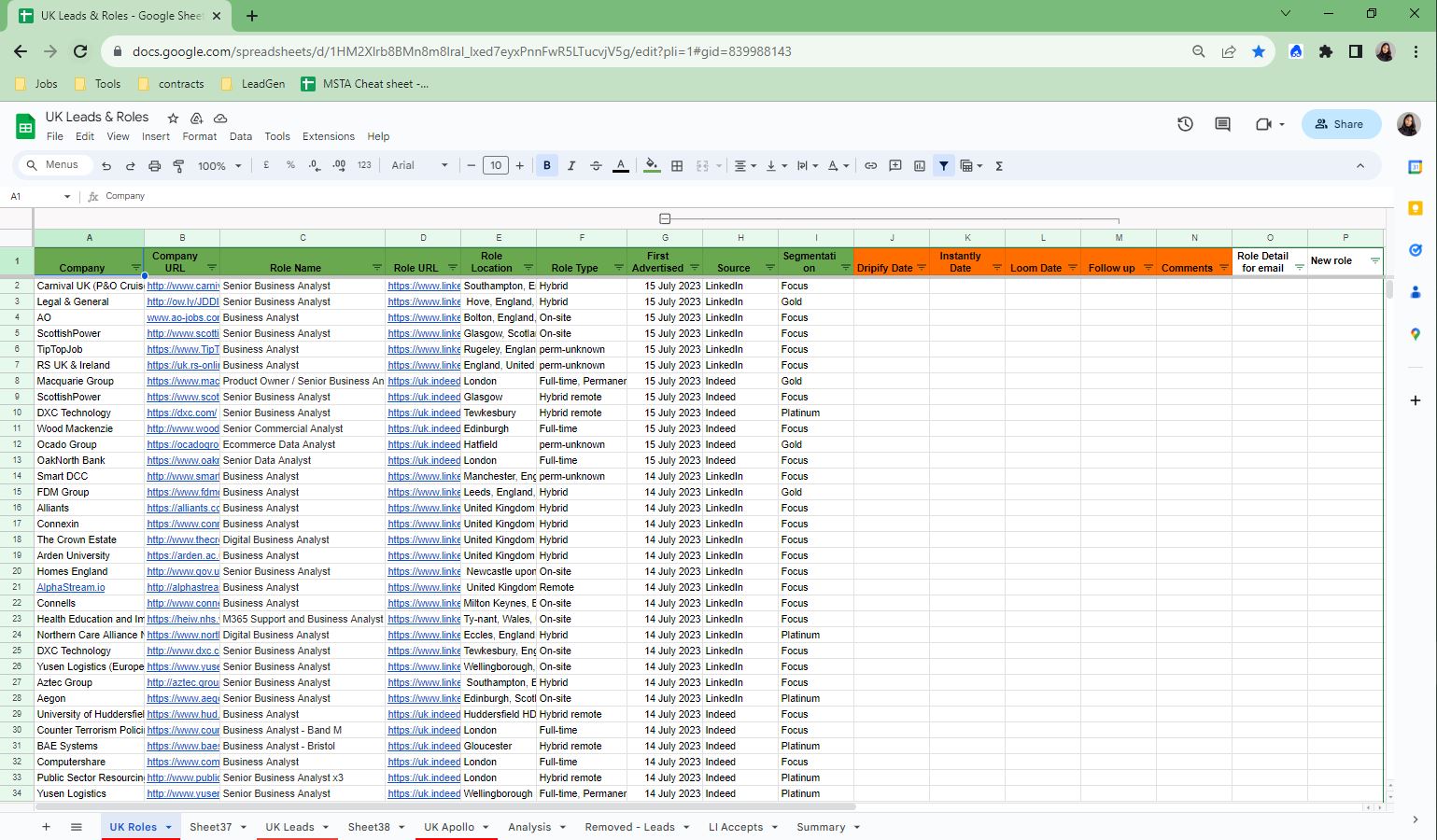Open the https://dxc.com/ company URL link
This screenshot has width=1437, height=840.
182,413
